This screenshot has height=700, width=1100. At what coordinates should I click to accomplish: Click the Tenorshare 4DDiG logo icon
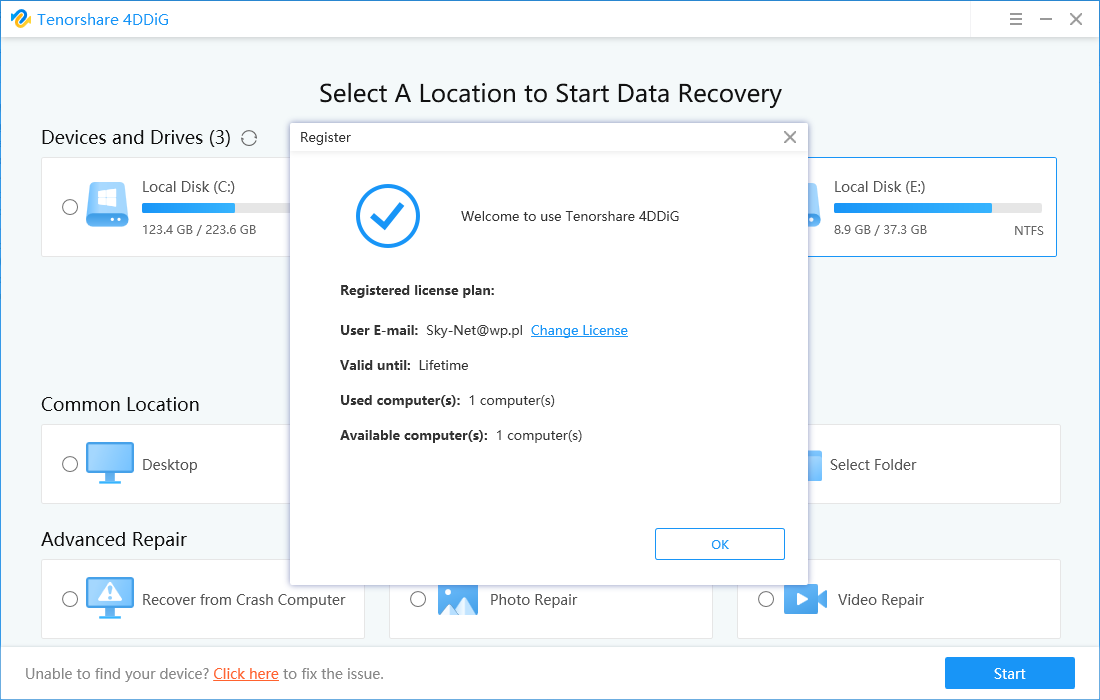20,19
